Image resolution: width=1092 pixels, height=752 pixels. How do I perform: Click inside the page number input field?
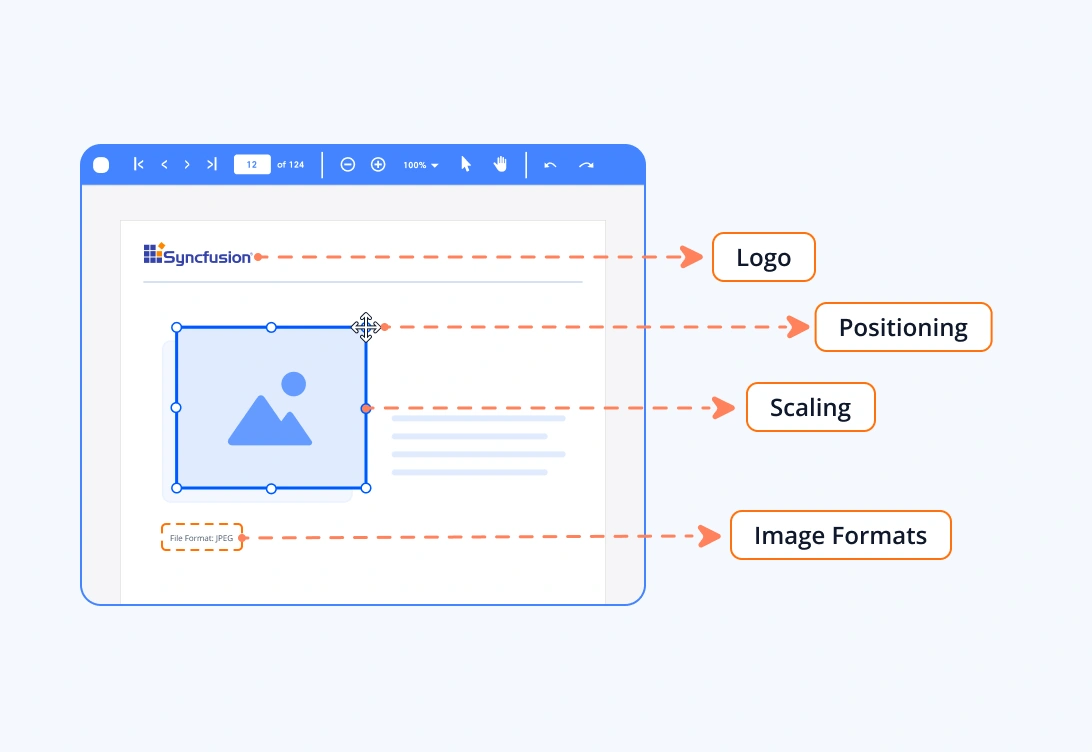coord(252,164)
